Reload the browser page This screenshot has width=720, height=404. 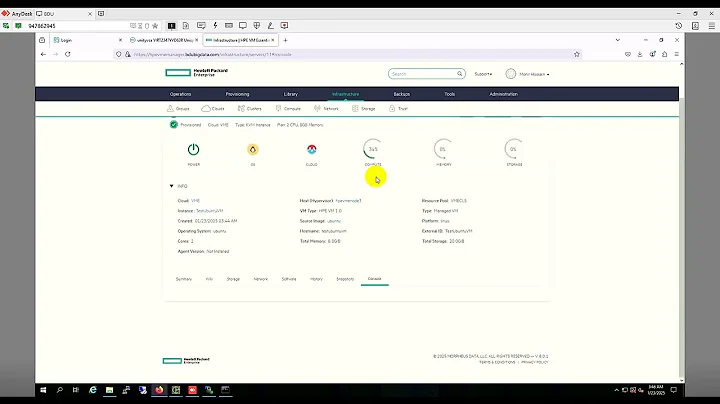click(x=68, y=54)
